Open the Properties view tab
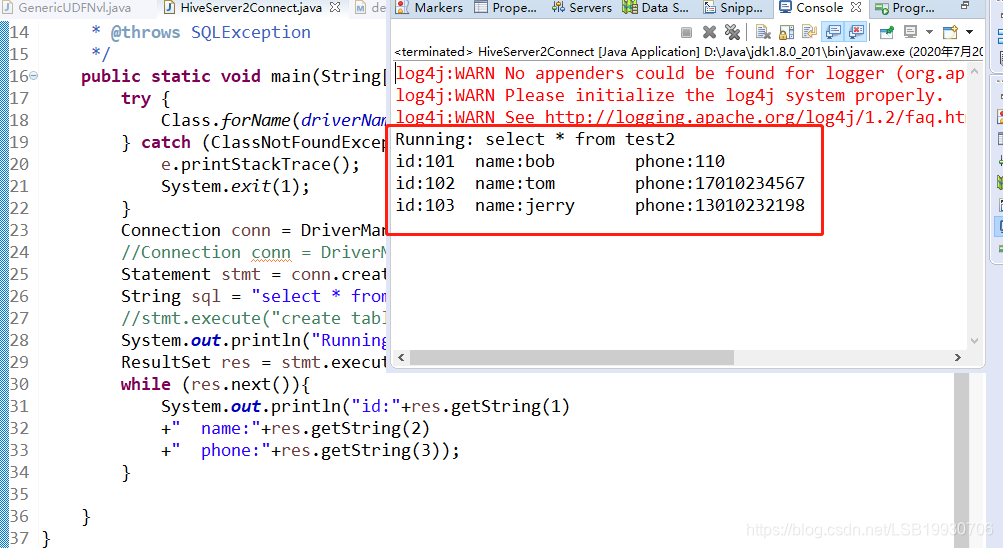The image size is (1003, 548). point(506,8)
